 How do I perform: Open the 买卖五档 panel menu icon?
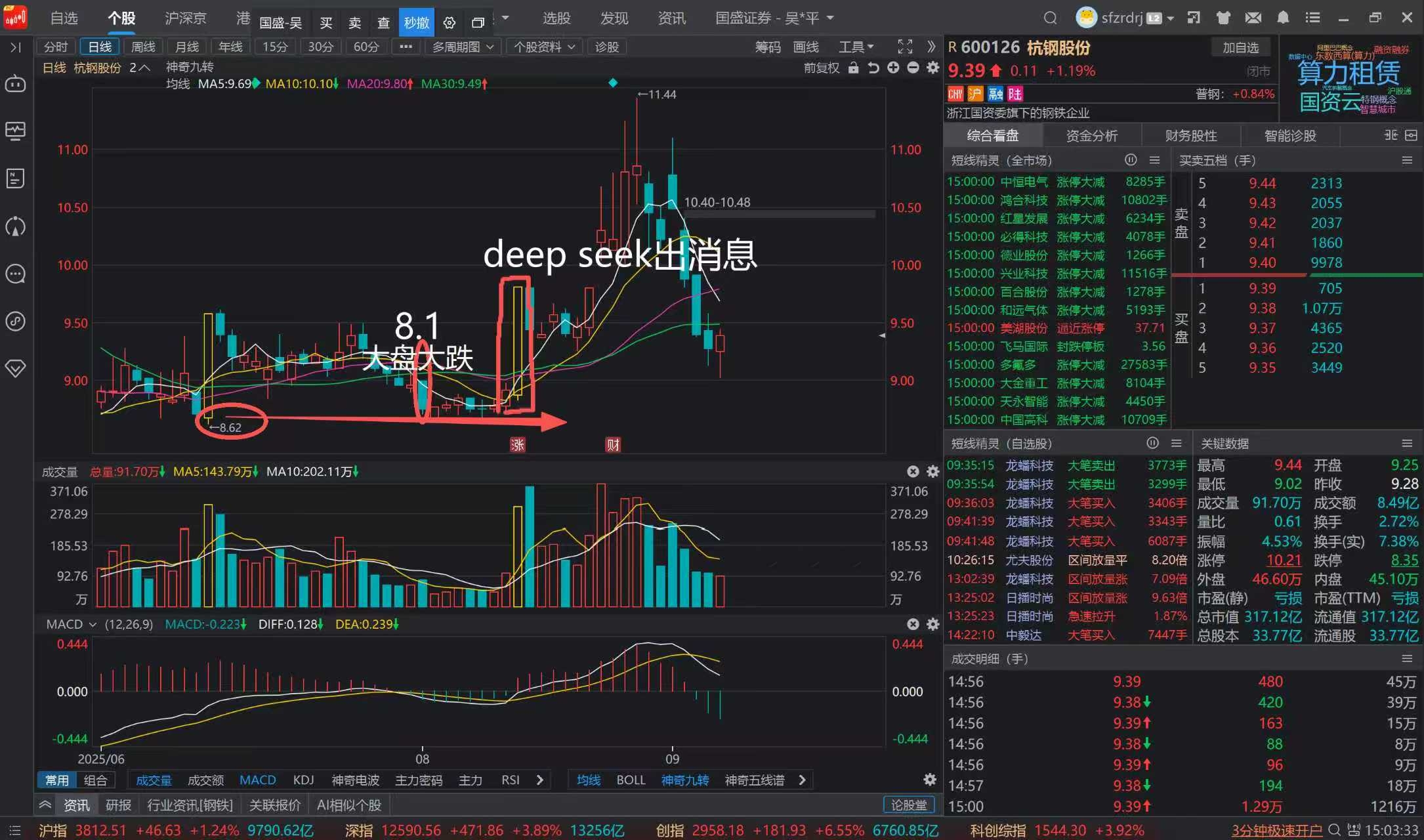click(1407, 159)
